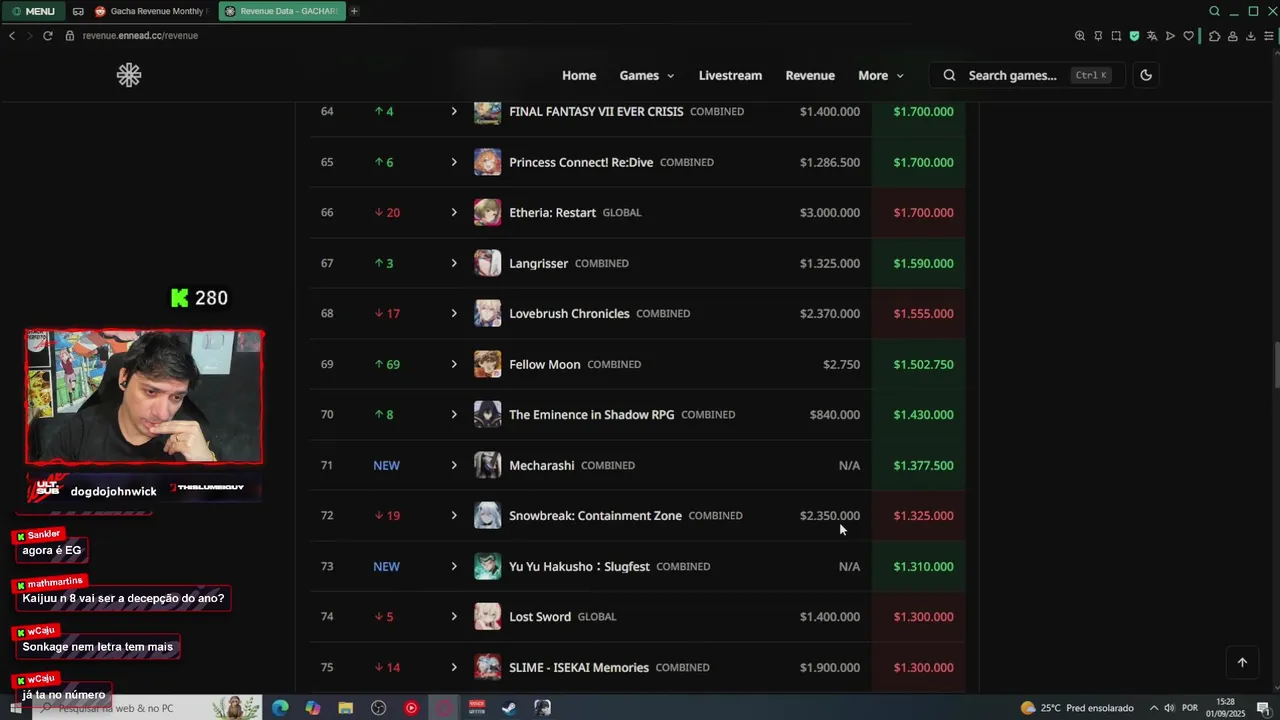
Task: Click the Etheria: Restart game icon
Action: point(487,212)
